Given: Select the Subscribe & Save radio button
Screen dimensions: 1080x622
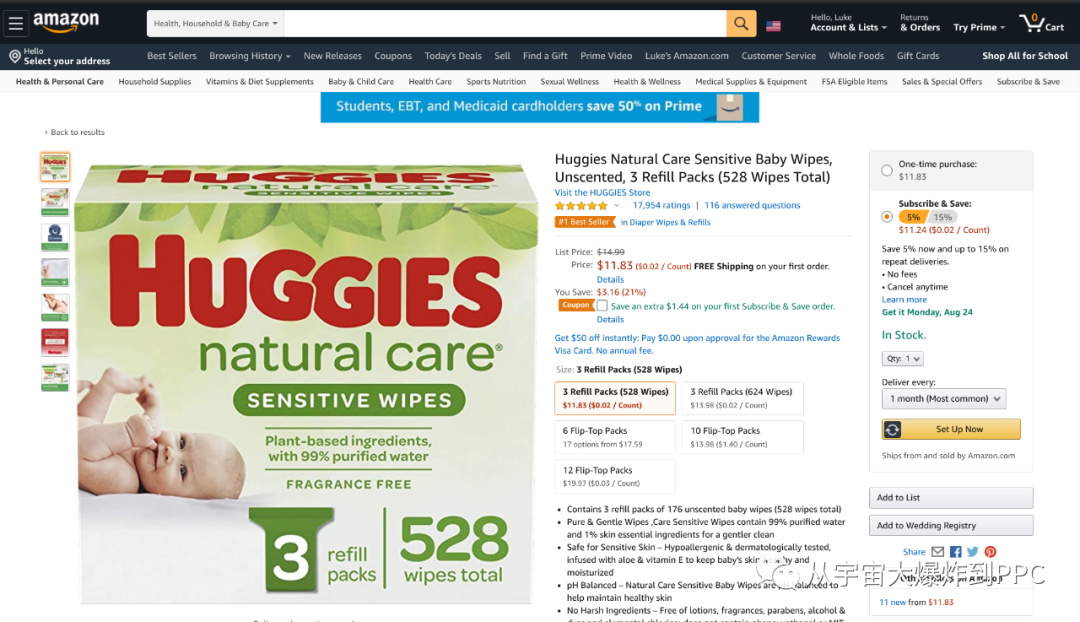Looking at the screenshot, I should [x=887, y=216].
